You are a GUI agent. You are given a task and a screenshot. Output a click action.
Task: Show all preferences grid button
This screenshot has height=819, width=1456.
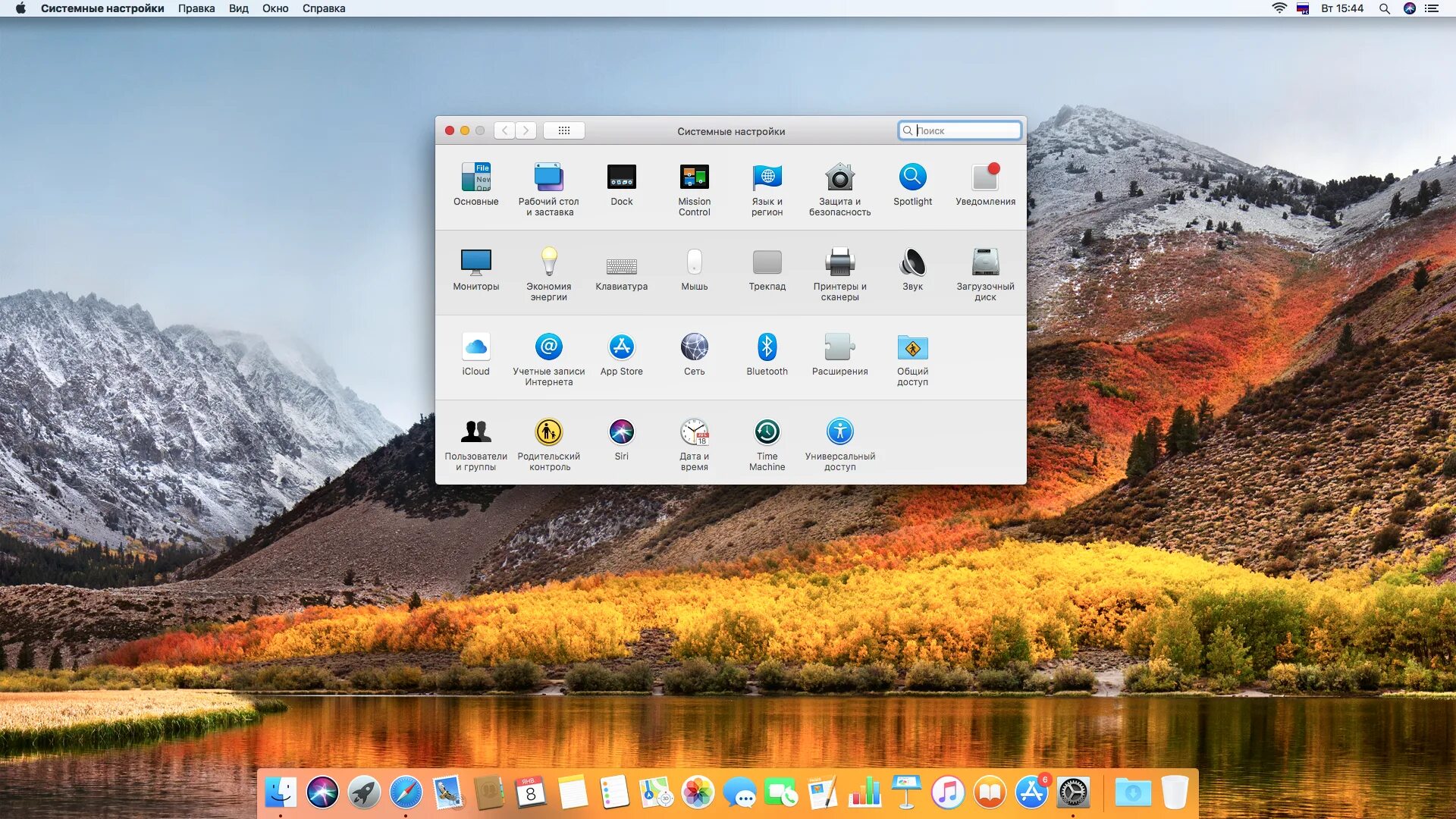pos(563,130)
